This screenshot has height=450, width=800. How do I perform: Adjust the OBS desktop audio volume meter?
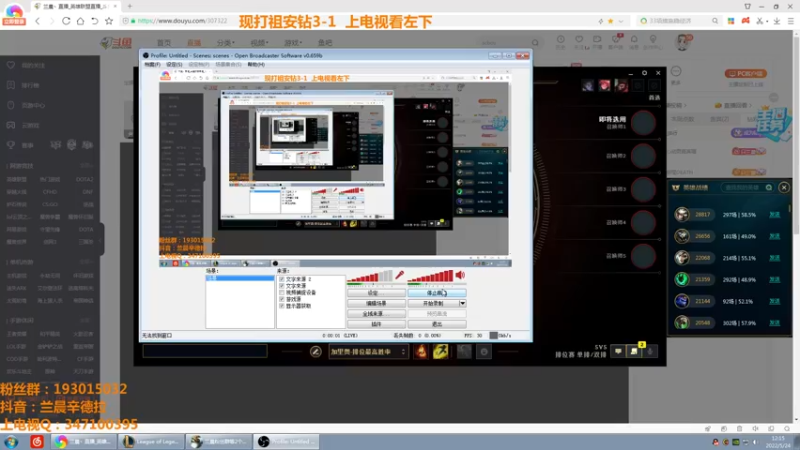(430, 277)
